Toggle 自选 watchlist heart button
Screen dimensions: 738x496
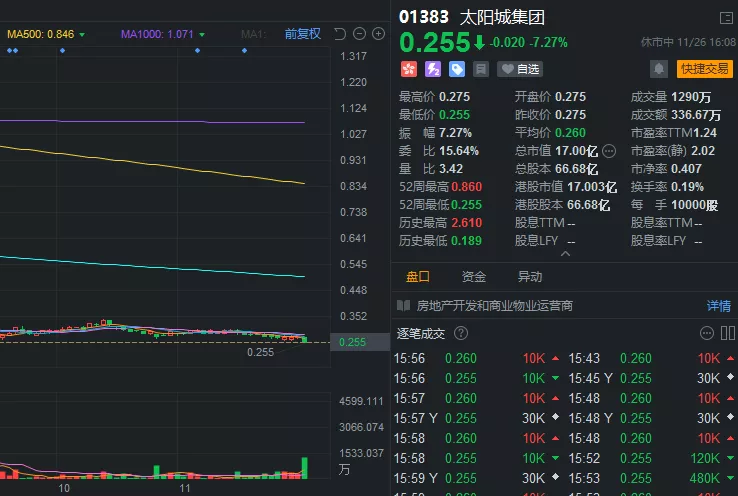[520, 69]
